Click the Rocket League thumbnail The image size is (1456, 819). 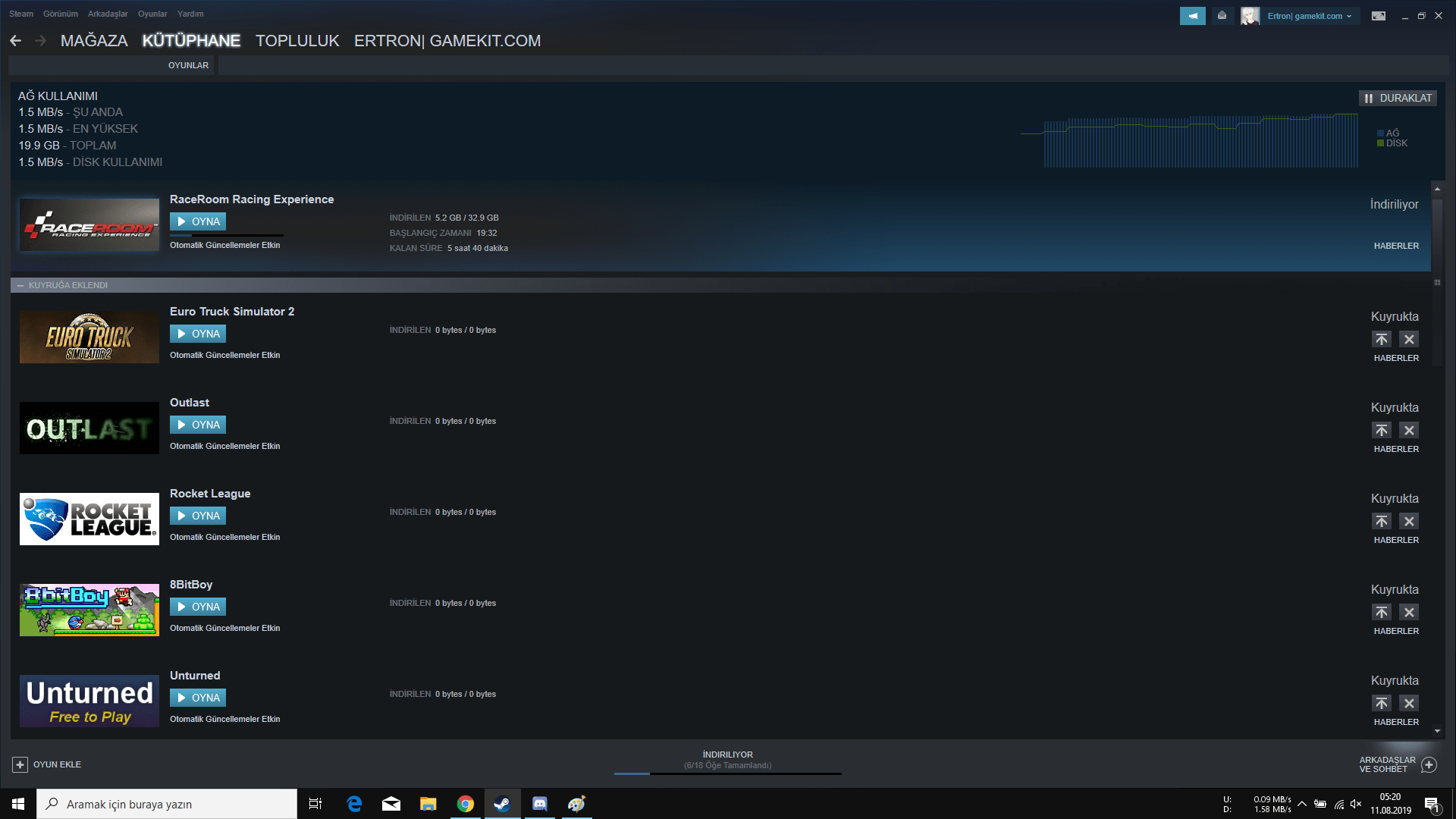[x=89, y=519]
